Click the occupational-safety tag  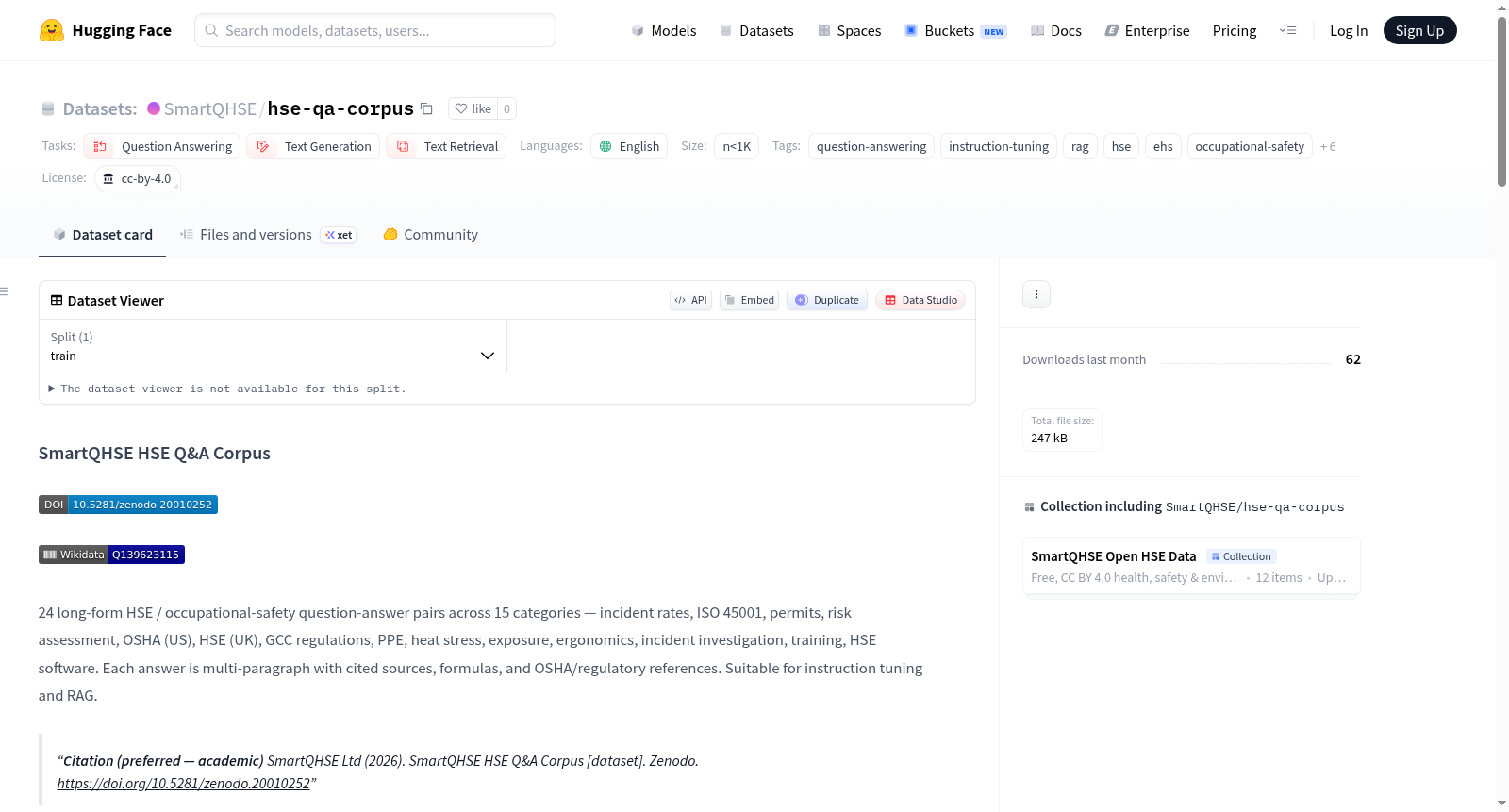pyautogui.click(x=1250, y=146)
